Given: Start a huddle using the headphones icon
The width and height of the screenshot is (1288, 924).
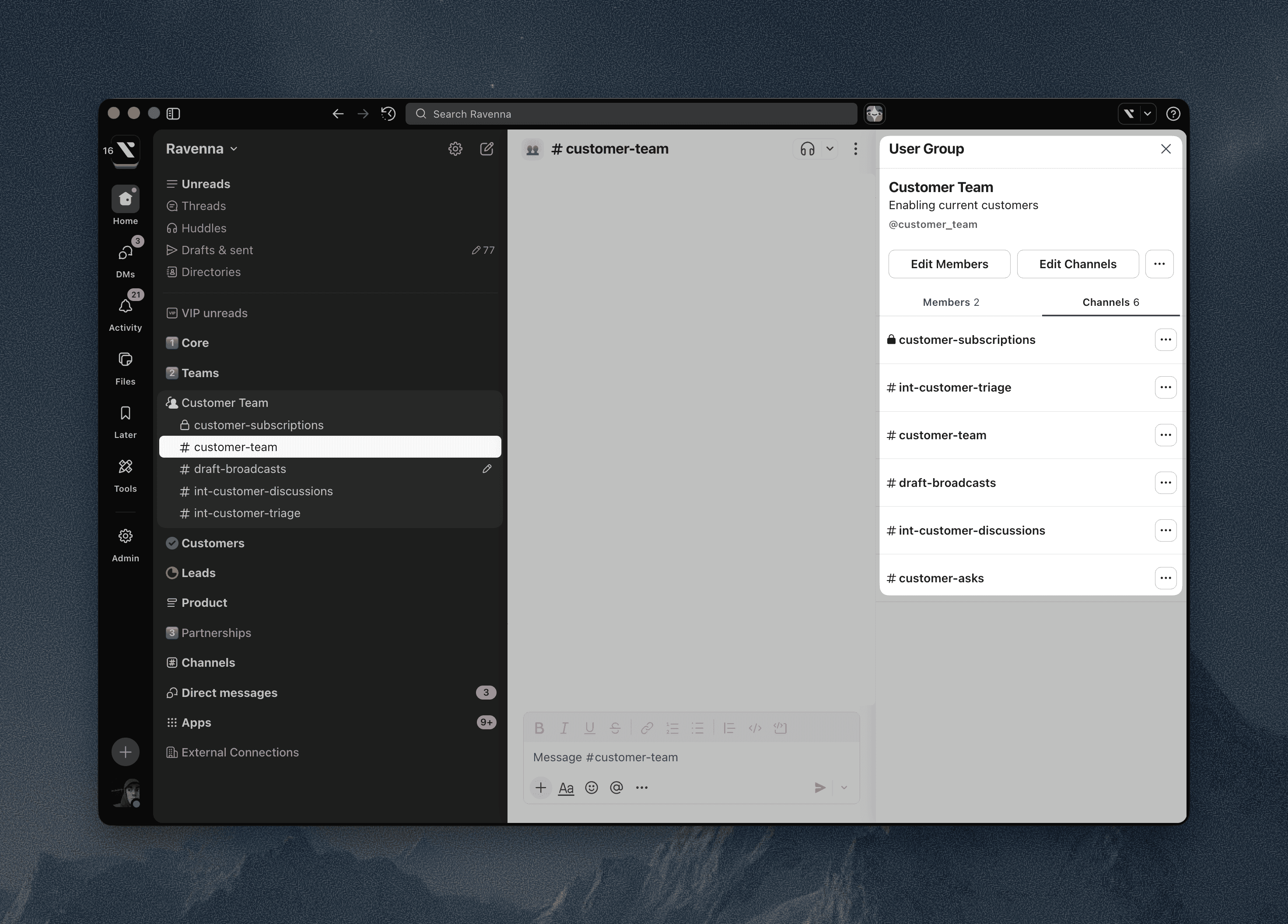Looking at the screenshot, I should pos(808,149).
